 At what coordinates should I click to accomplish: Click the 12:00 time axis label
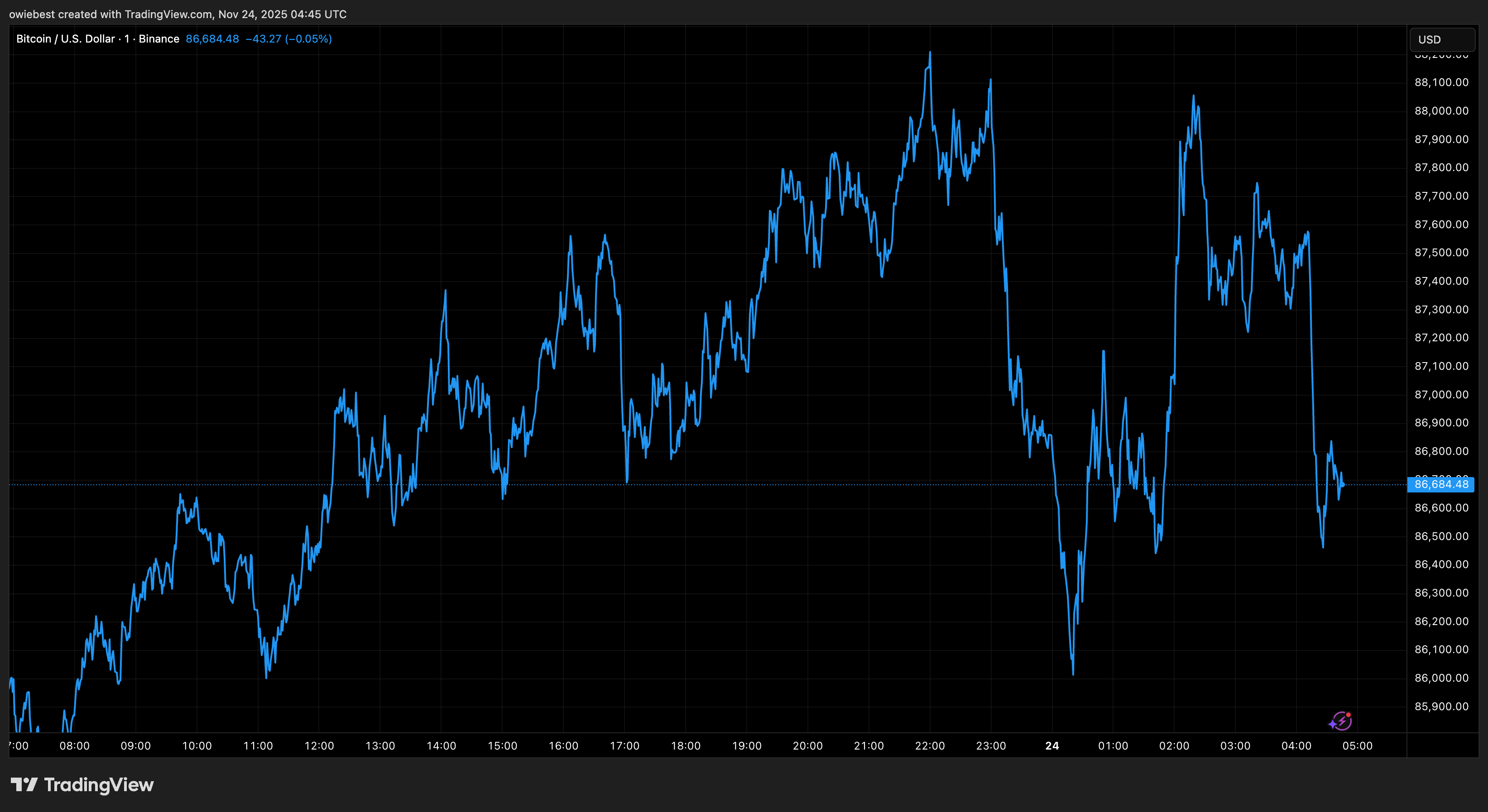point(319,746)
